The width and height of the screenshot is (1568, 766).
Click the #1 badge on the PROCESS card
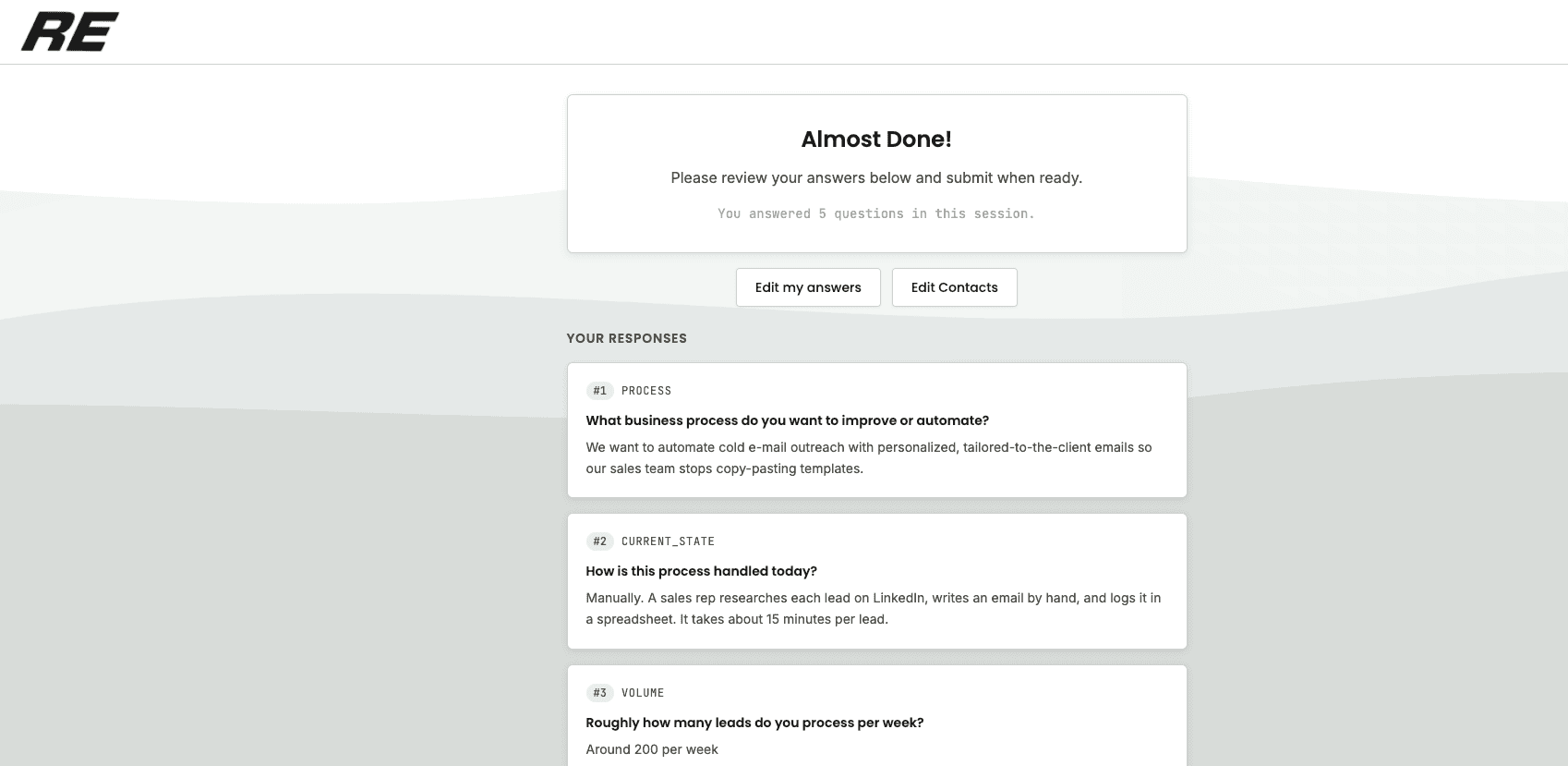tap(600, 391)
